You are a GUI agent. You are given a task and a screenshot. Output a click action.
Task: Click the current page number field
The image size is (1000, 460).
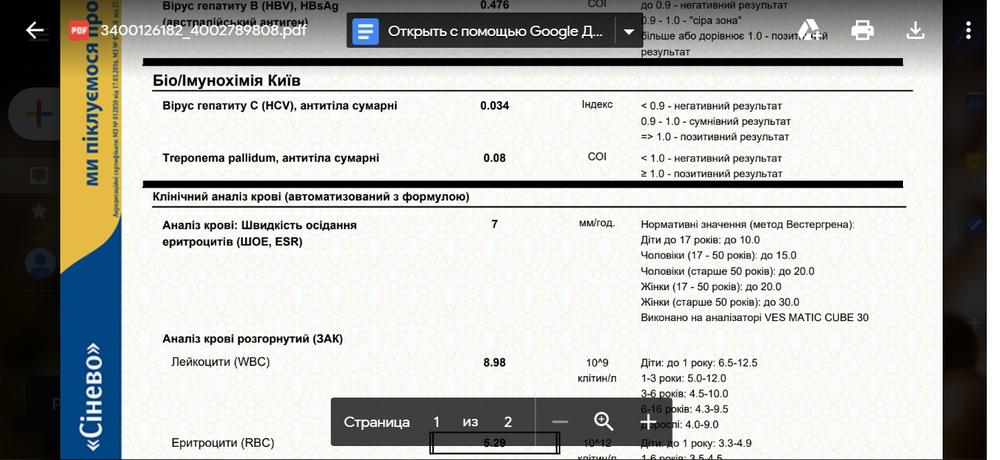pos(436,422)
